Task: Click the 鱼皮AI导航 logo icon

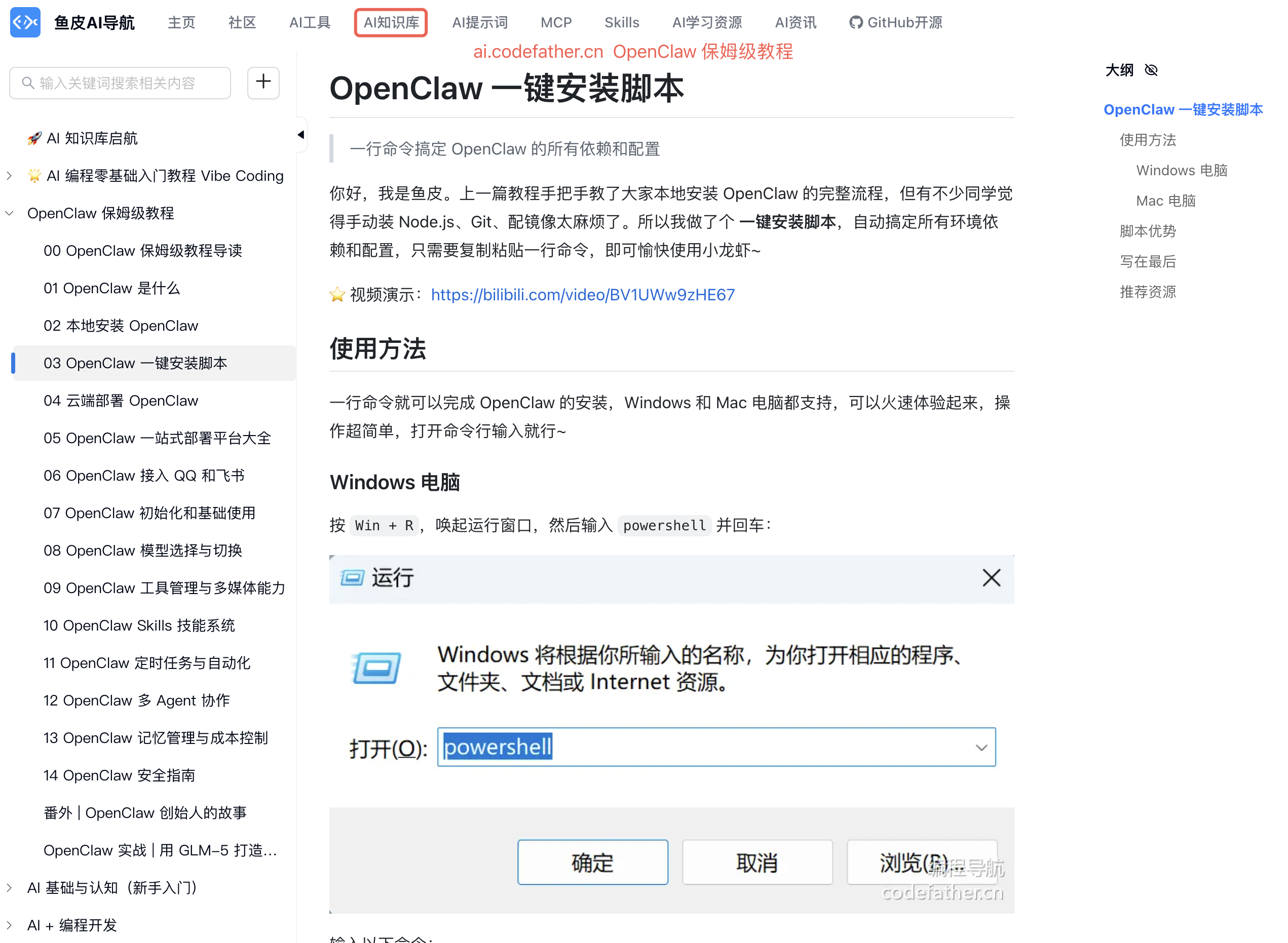Action: [25, 22]
